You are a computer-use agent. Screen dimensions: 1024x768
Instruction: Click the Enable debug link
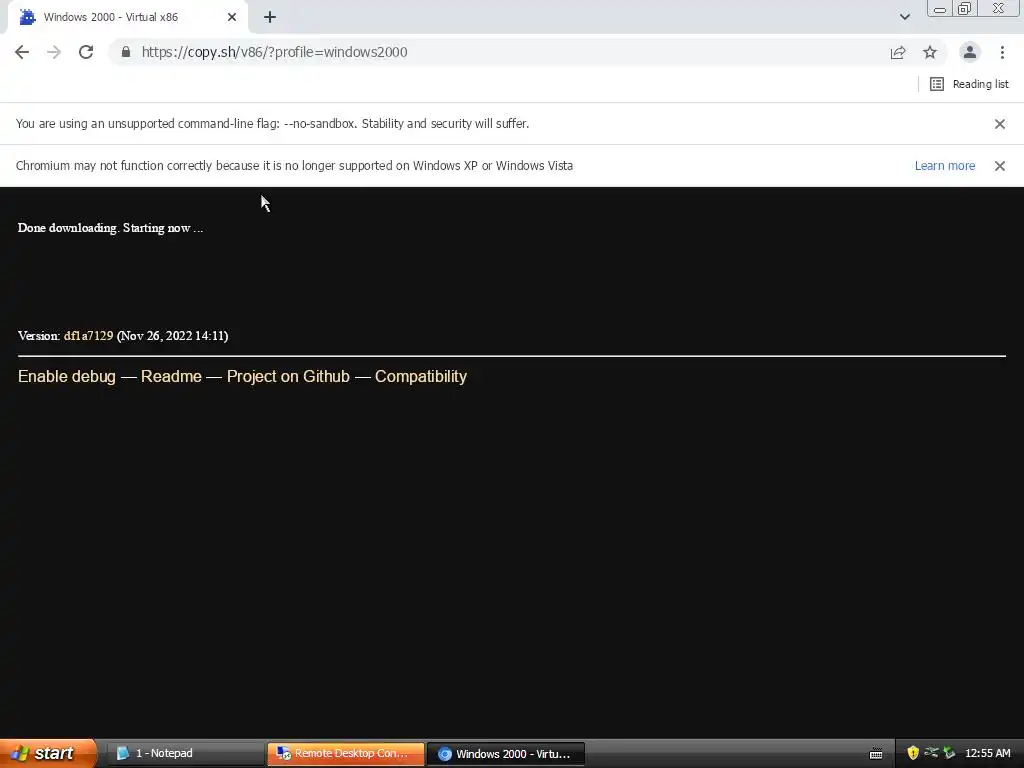(67, 377)
